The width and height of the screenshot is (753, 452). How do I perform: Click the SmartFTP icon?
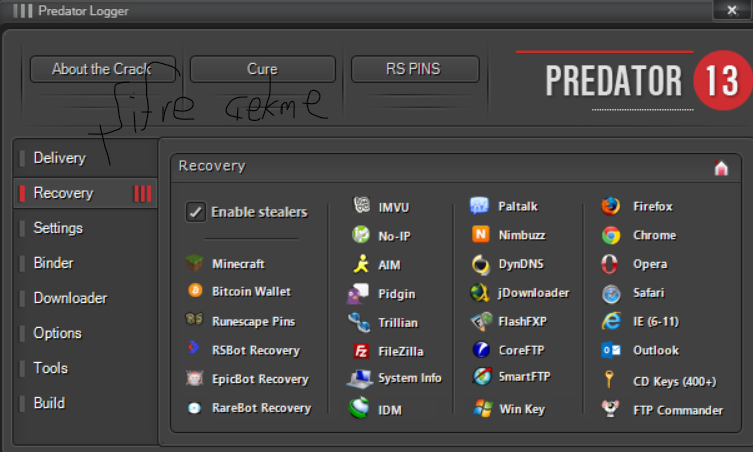(482, 377)
